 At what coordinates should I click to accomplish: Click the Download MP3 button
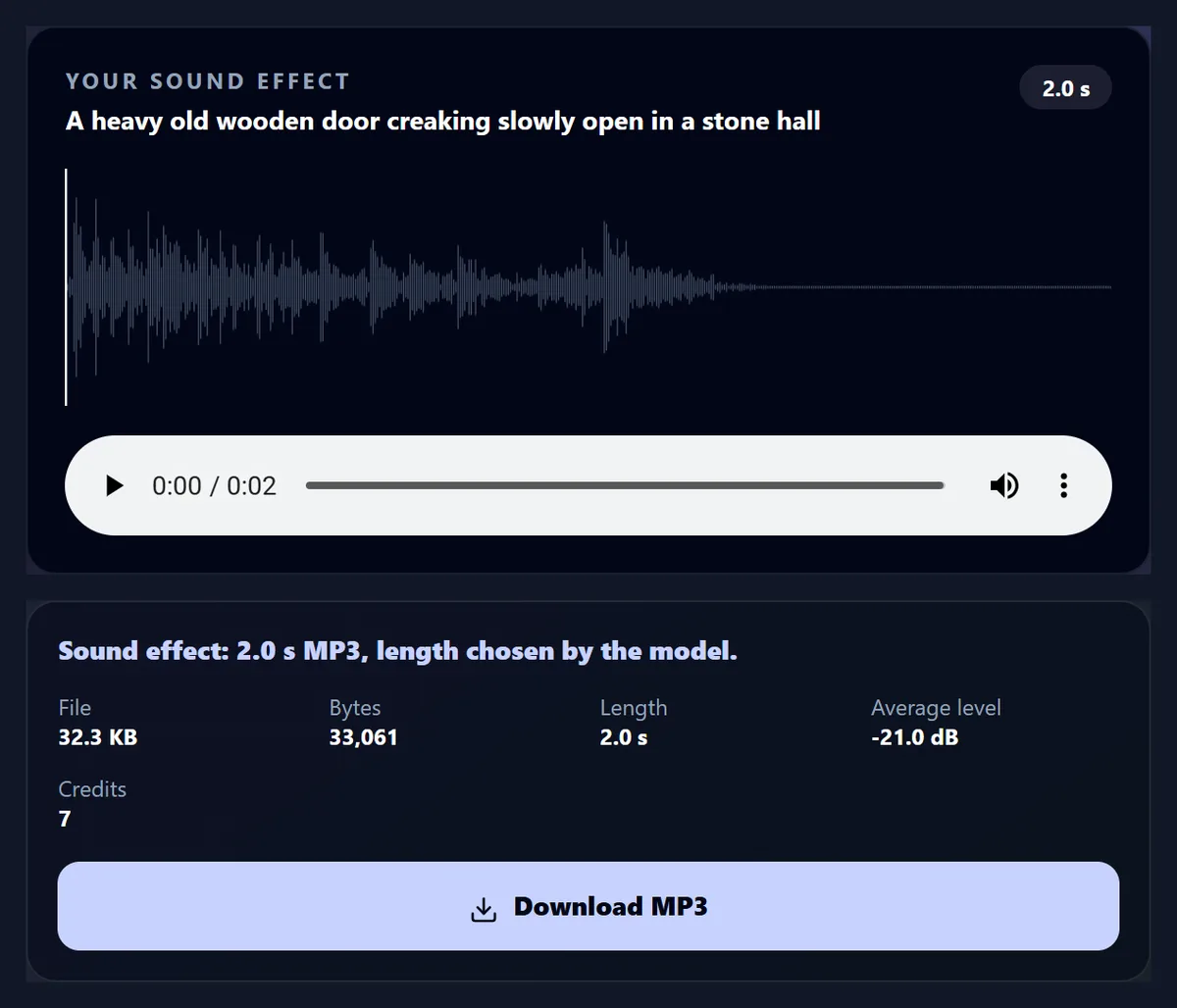(x=588, y=906)
